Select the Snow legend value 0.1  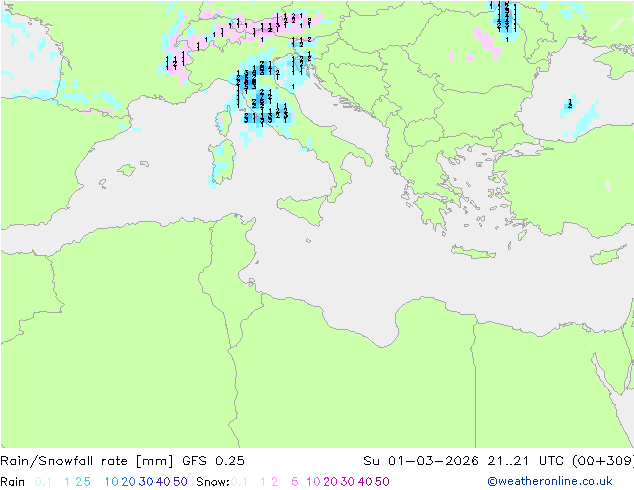tap(239, 482)
